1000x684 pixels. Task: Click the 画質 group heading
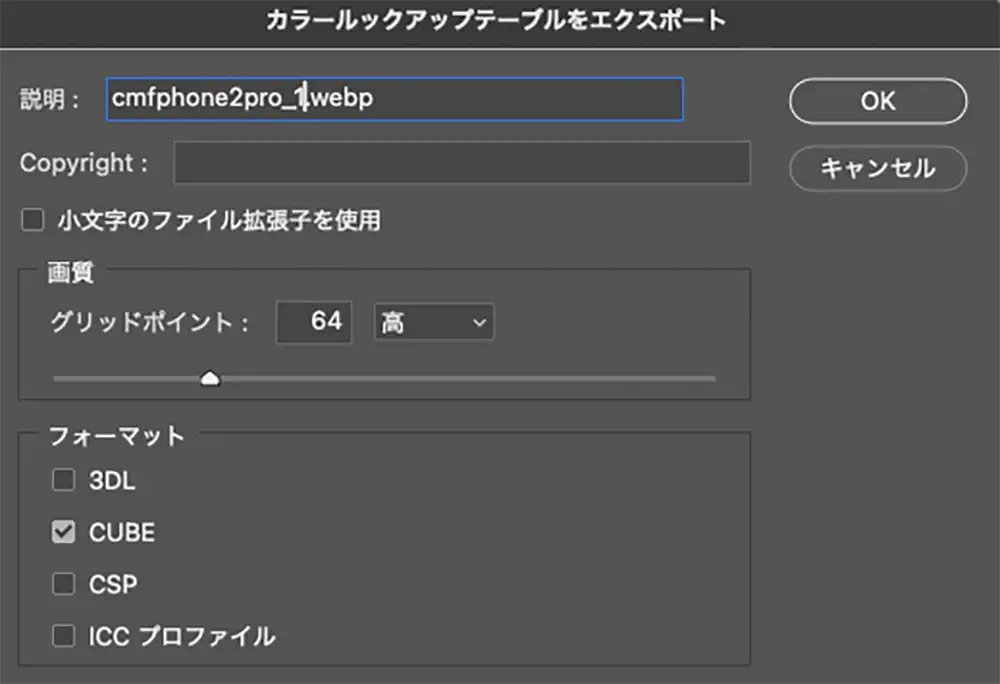pos(71,271)
